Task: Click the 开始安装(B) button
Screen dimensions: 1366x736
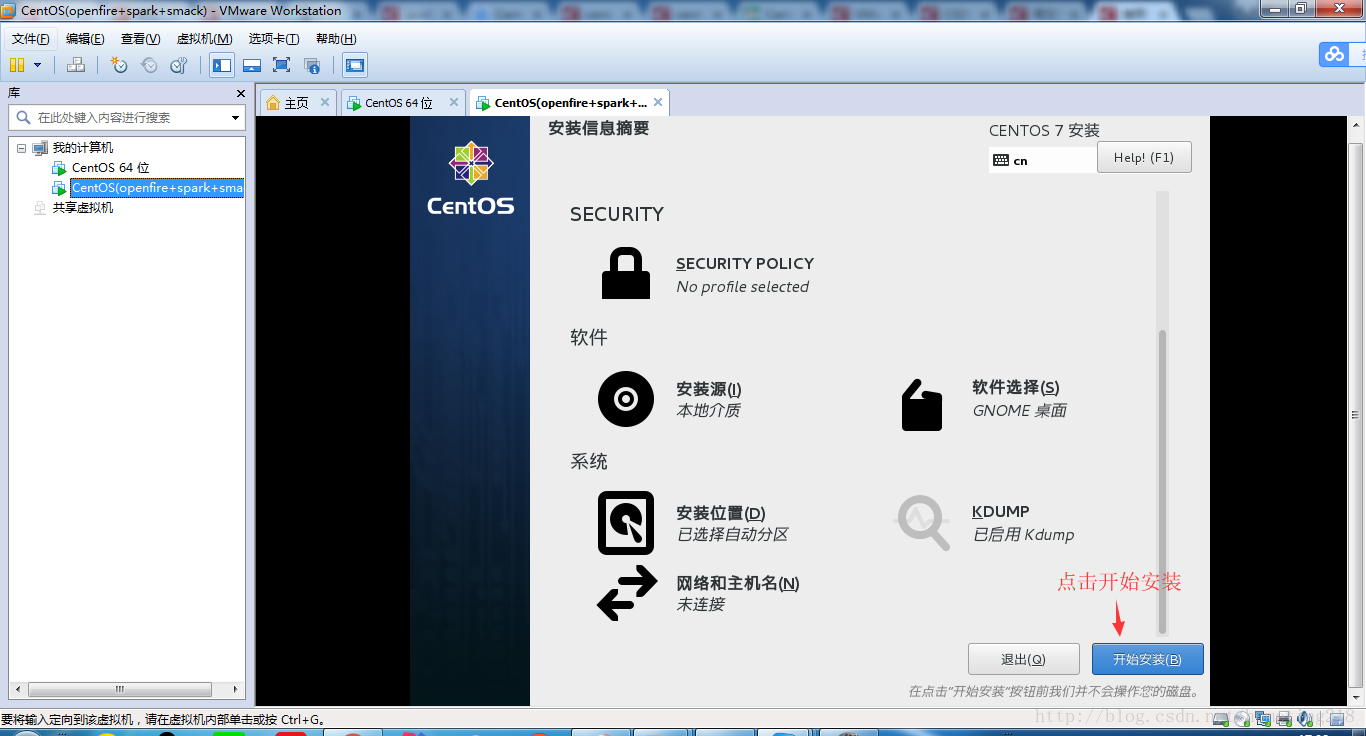Action: point(1147,659)
